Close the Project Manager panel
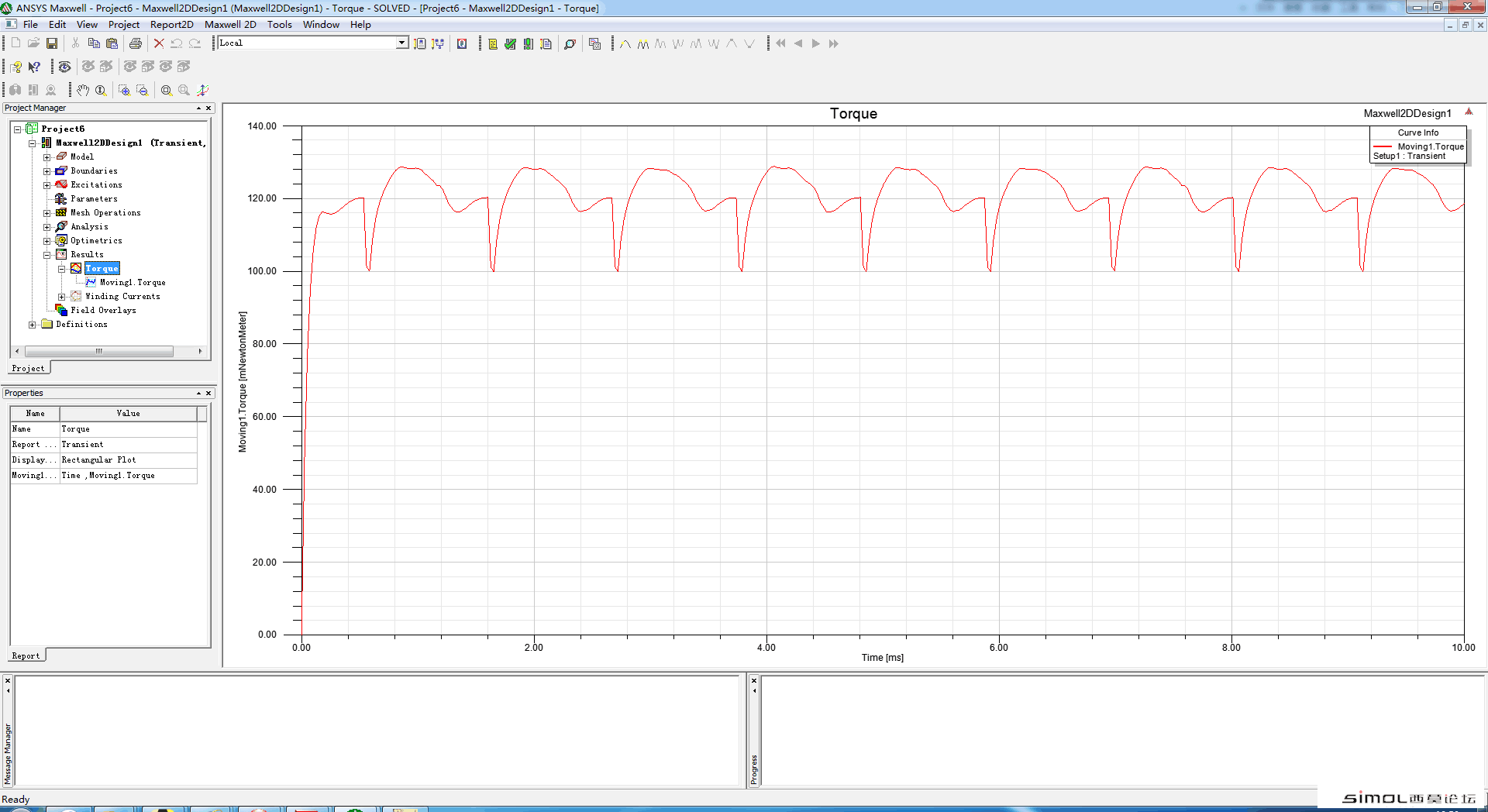 [x=208, y=108]
